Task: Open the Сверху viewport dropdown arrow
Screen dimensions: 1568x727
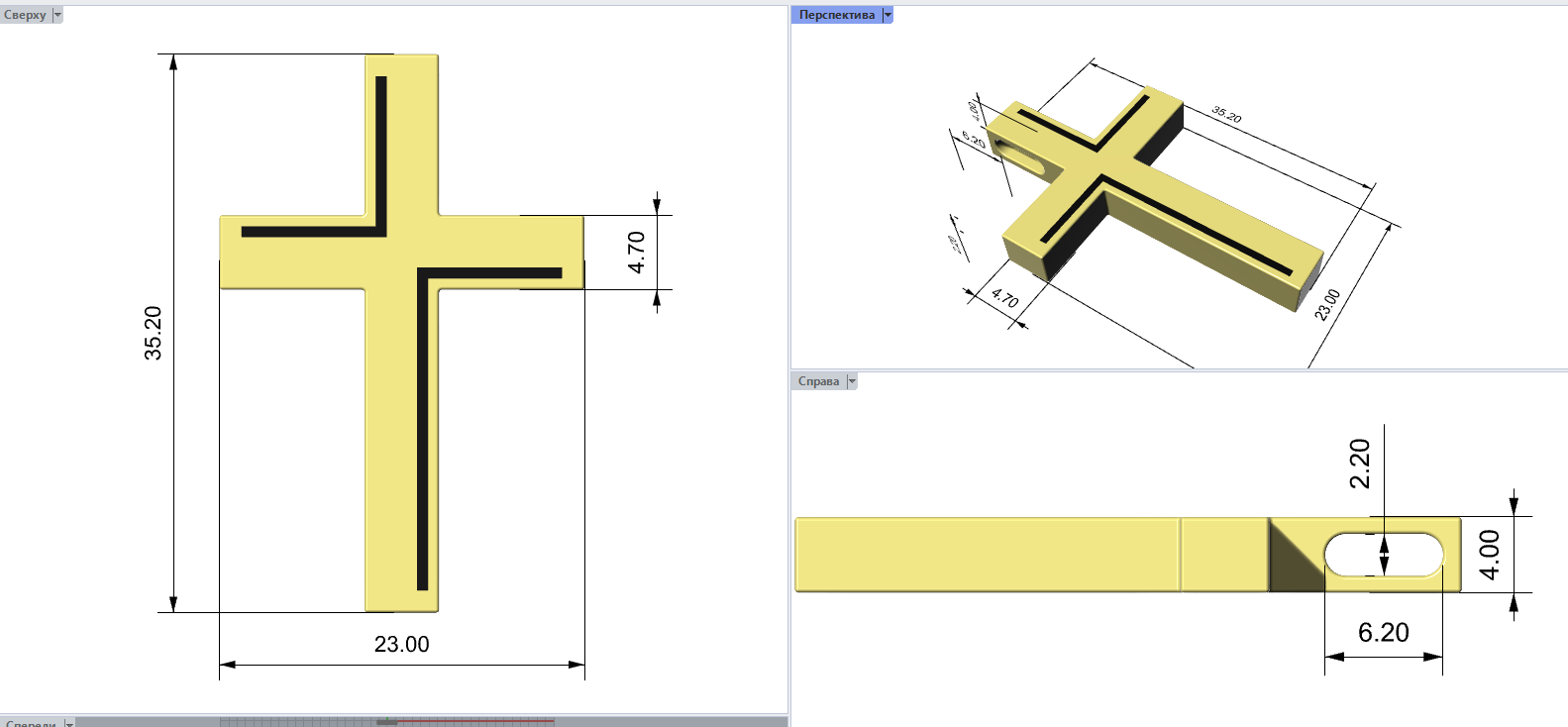Action: (x=57, y=15)
